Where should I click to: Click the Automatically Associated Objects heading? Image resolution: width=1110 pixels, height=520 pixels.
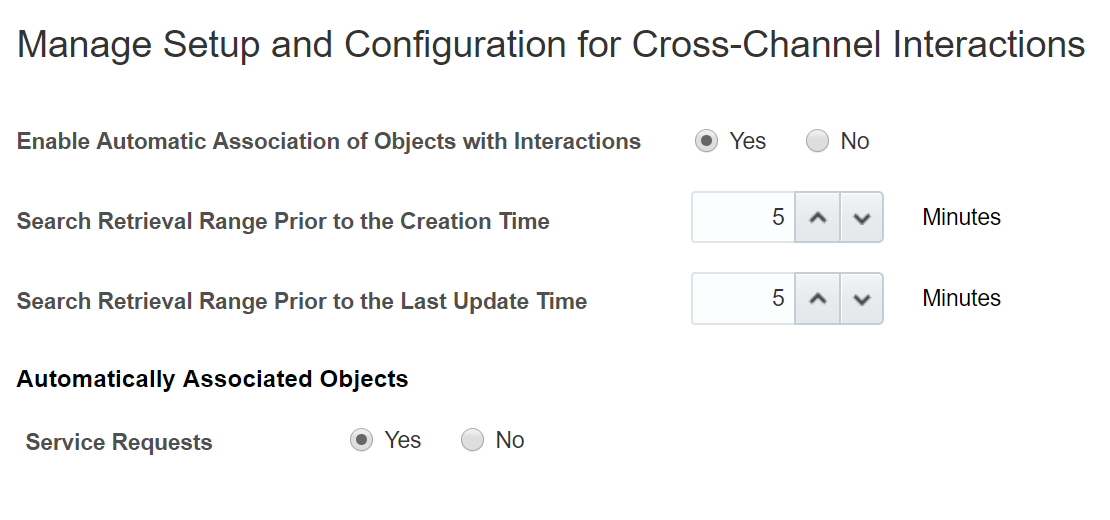pos(212,380)
